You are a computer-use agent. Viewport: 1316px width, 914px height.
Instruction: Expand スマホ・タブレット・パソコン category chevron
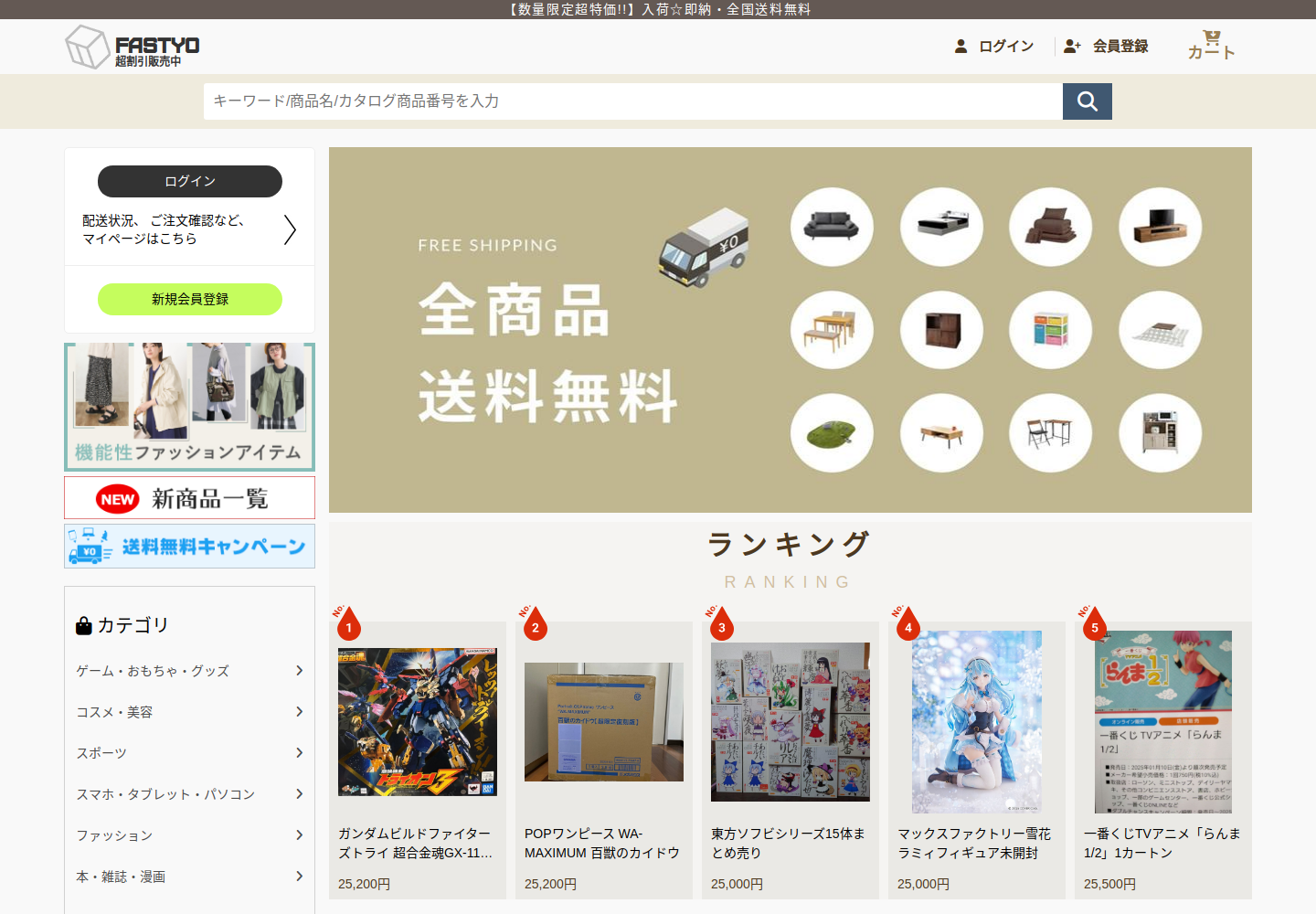click(x=299, y=794)
